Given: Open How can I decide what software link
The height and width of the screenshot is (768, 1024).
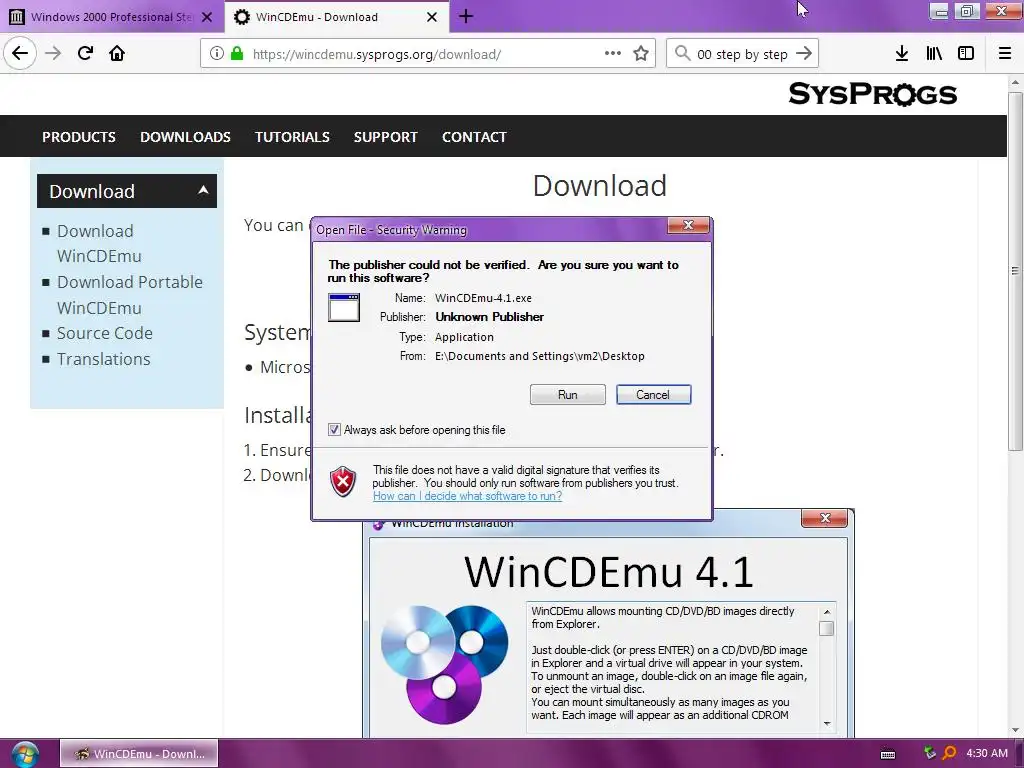Looking at the screenshot, I should tap(468, 496).
